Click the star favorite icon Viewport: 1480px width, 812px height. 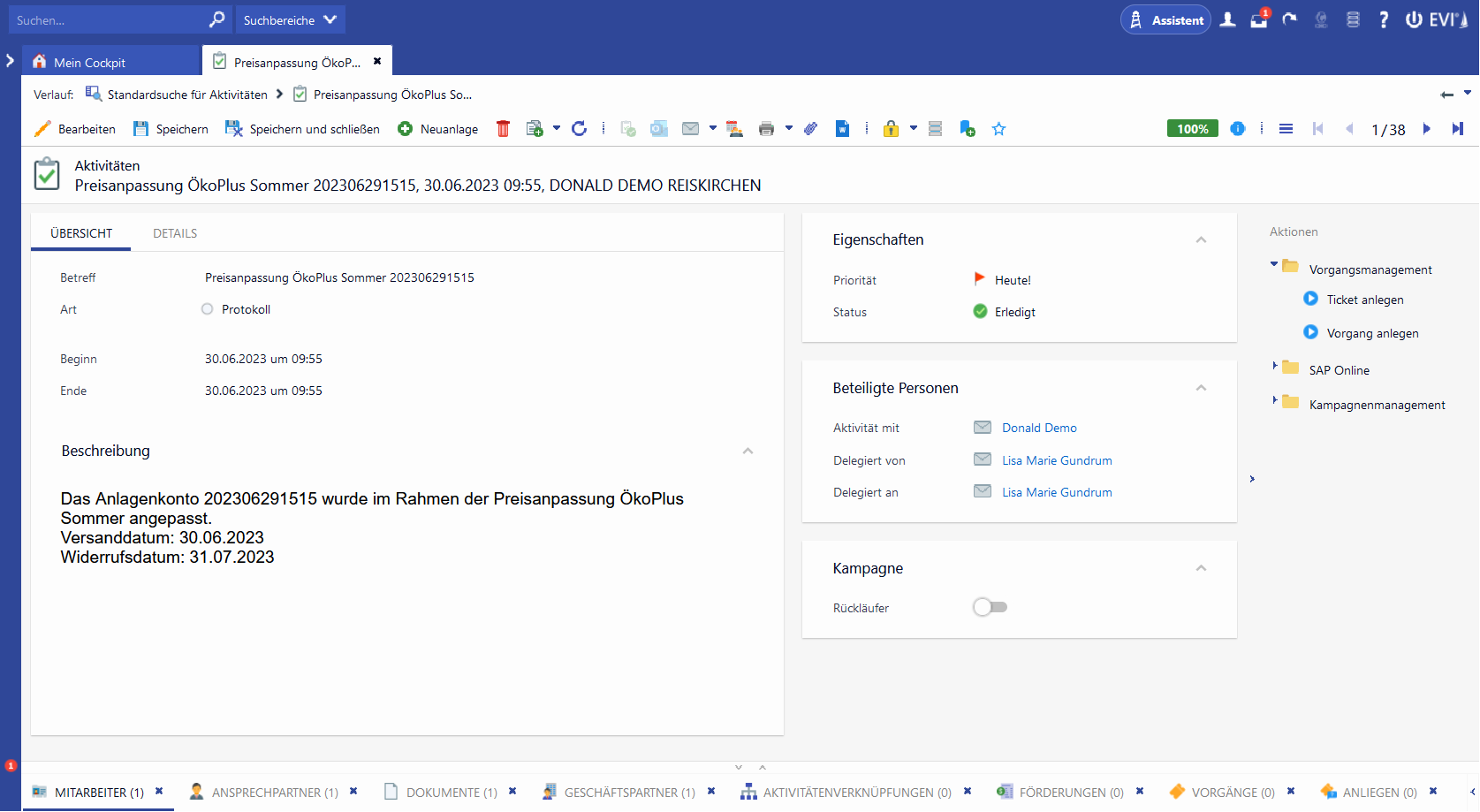click(998, 129)
